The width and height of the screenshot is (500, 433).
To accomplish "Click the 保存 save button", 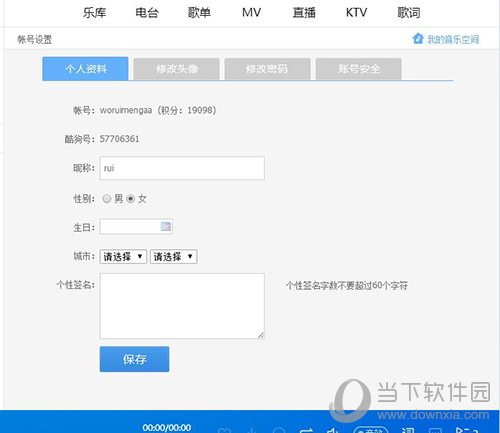I will 134,359.
